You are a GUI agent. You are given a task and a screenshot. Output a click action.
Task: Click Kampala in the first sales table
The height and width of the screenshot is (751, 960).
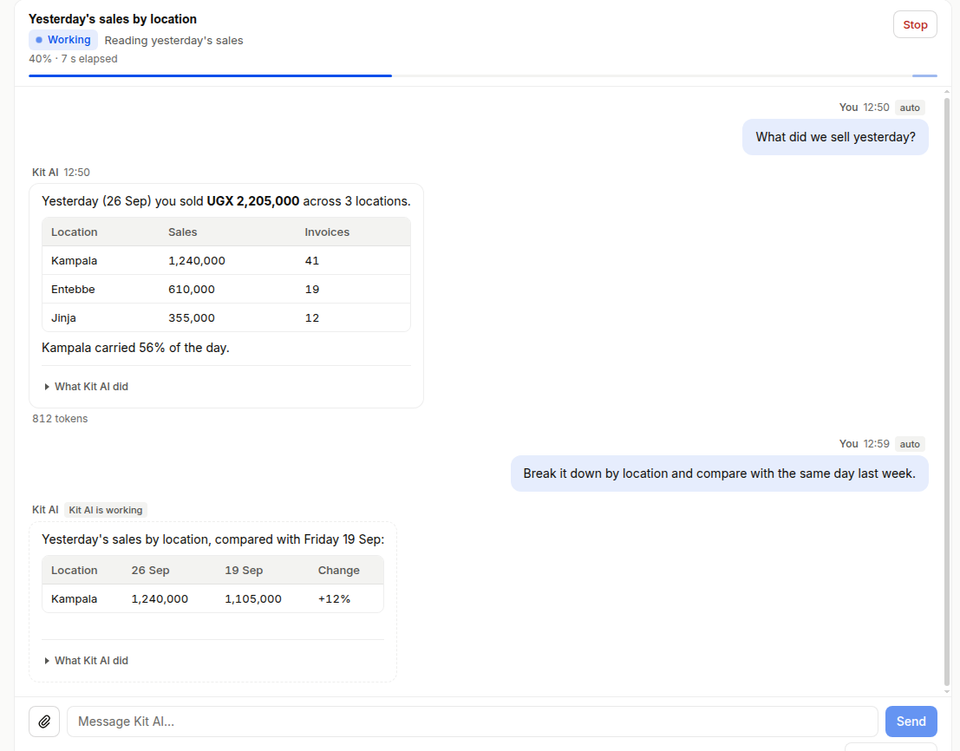74,261
